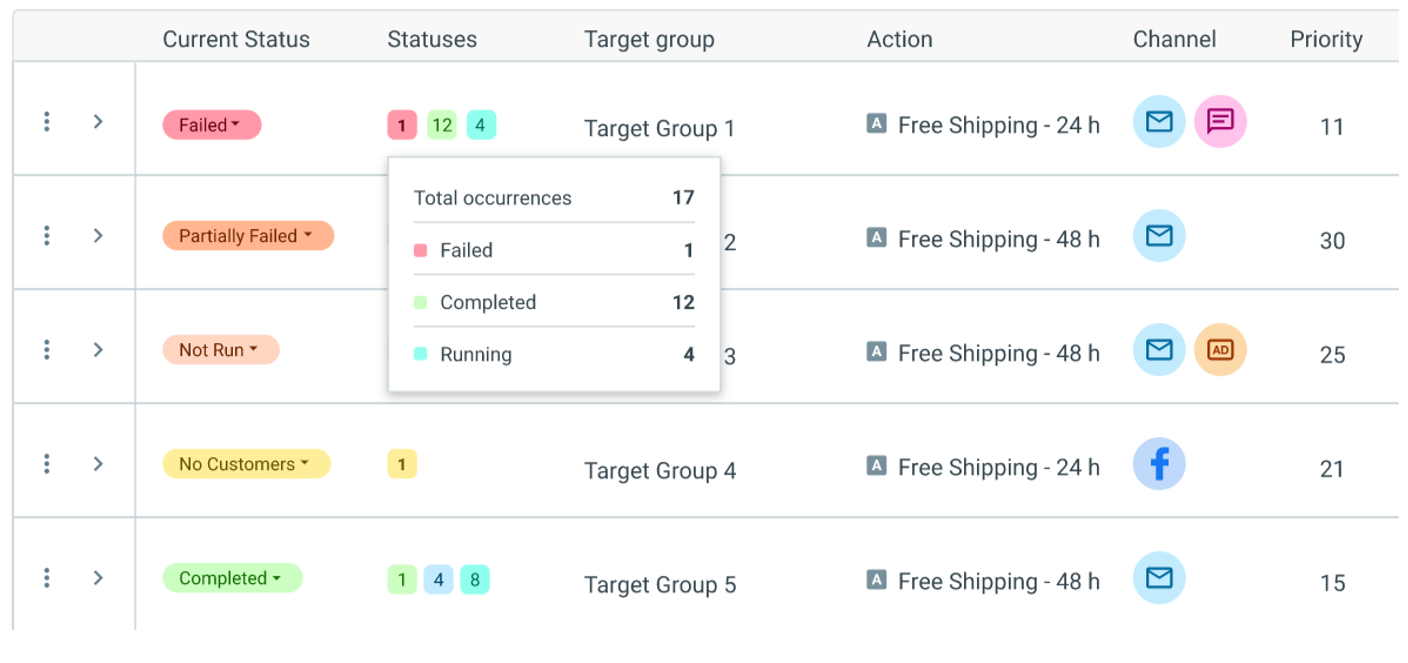Open the three-dot menu for the Failed row
Image resolution: width=1408 pixels, height=663 pixels.
pos(47,122)
